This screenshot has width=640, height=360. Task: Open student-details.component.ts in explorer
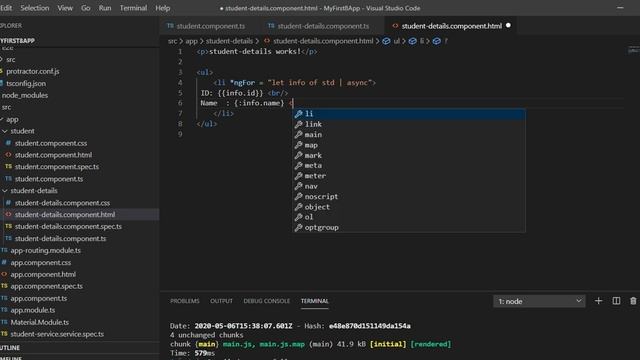click(x=60, y=238)
